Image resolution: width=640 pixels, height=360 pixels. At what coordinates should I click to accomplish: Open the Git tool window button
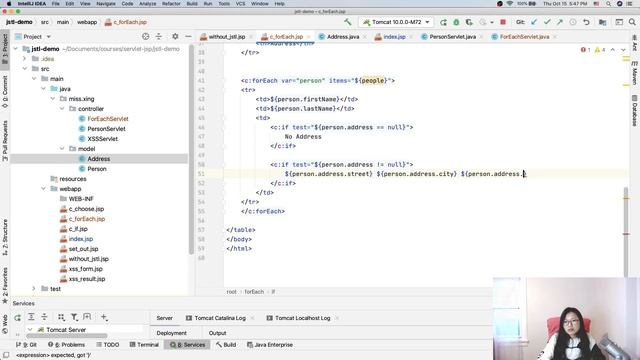point(26,345)
